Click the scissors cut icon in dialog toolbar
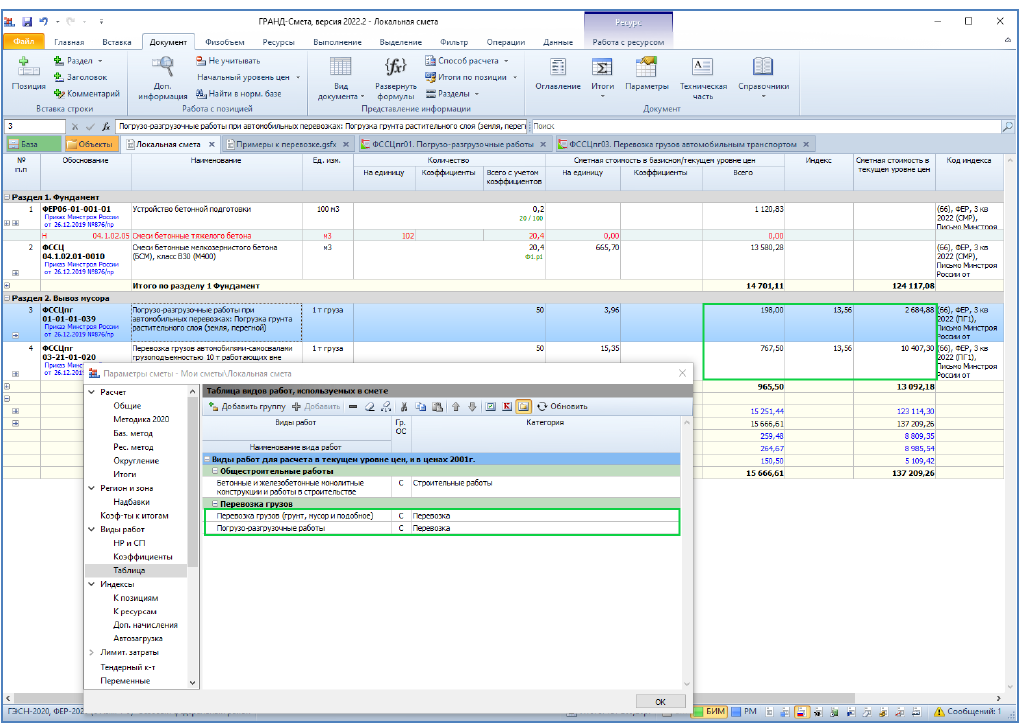The image size is (1022, 723). coord(403,407)
